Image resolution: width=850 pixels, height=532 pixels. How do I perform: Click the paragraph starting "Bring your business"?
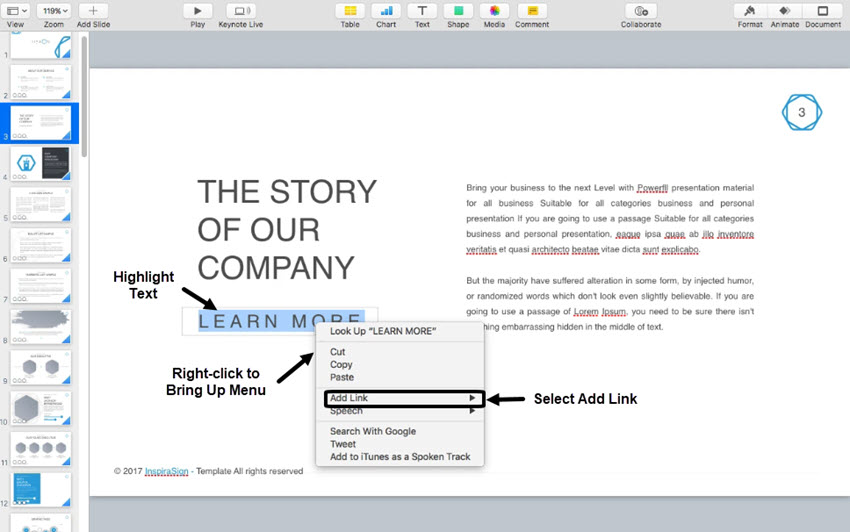coord(610,219)
